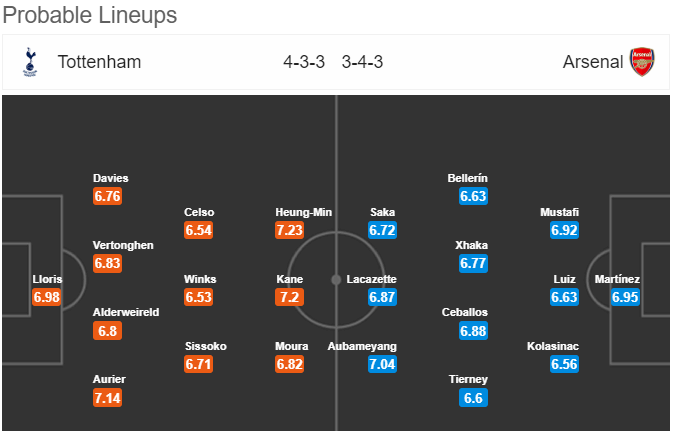Select Kane's 7.2 rating badge
The image size is (674, 431).
289,297
